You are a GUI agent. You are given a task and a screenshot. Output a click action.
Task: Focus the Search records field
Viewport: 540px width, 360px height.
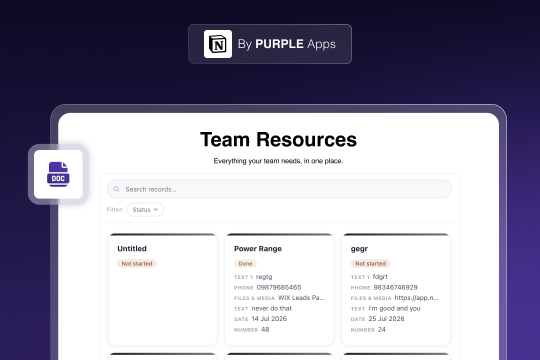279,189
